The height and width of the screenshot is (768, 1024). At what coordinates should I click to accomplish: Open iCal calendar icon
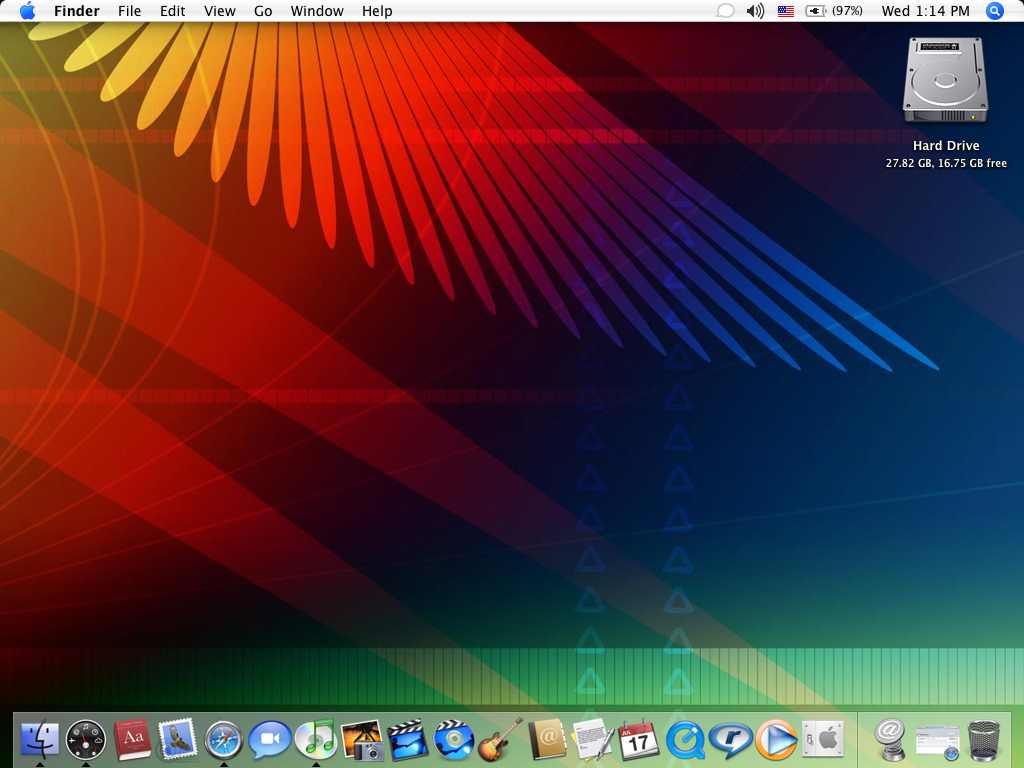638,739
